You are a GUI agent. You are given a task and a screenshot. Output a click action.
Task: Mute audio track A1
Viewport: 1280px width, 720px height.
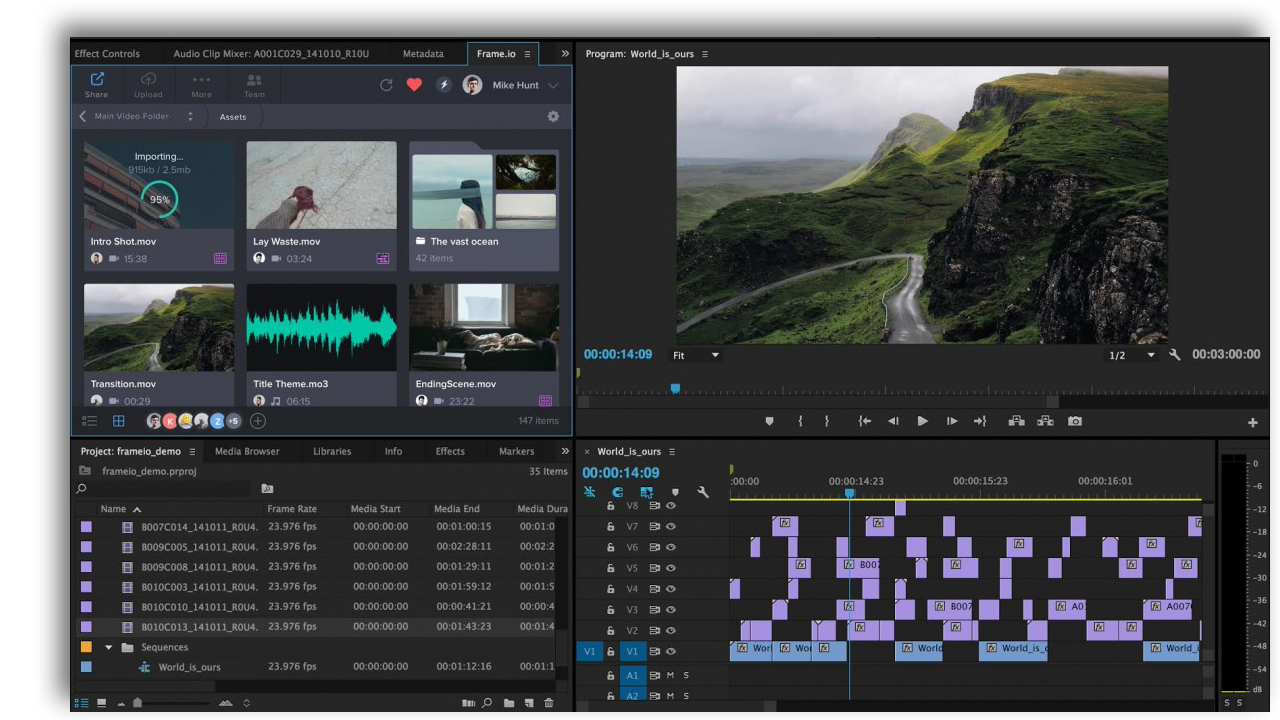click(670, 675)
